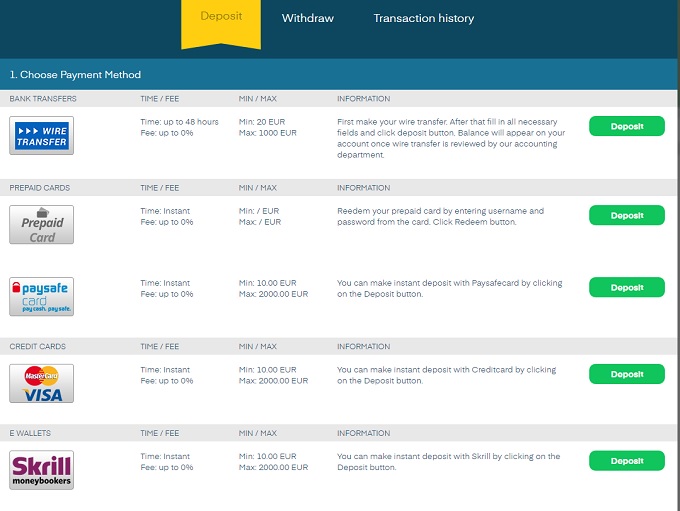Image resolution: width=680 pixels, height=511 pixels.
Task: Click the PREPAID CARDS section header
Action: pos(41,188)
